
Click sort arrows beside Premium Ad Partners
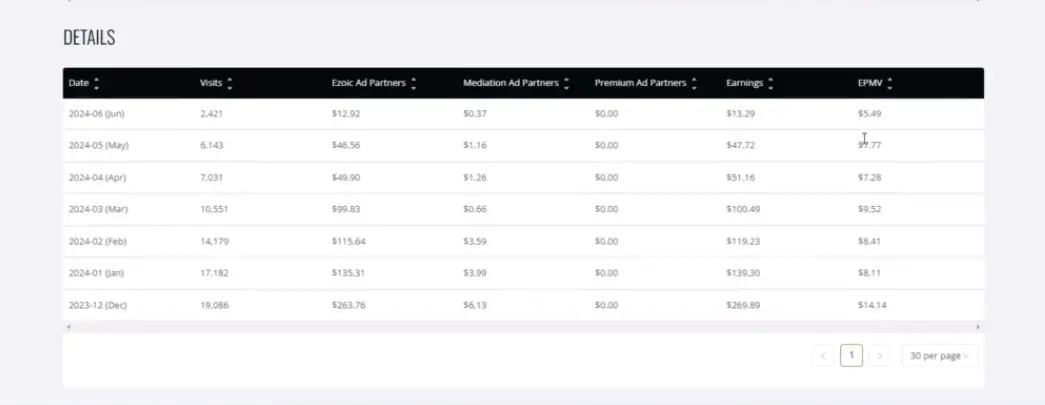[694, 83]
